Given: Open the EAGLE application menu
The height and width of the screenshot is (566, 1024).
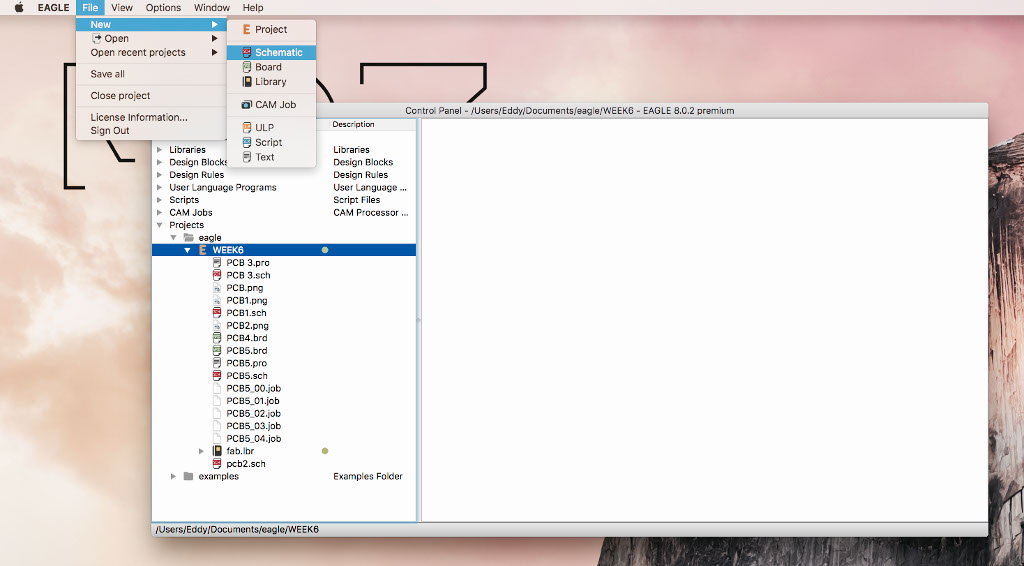Looking at the screenshot, I should 53,7.
